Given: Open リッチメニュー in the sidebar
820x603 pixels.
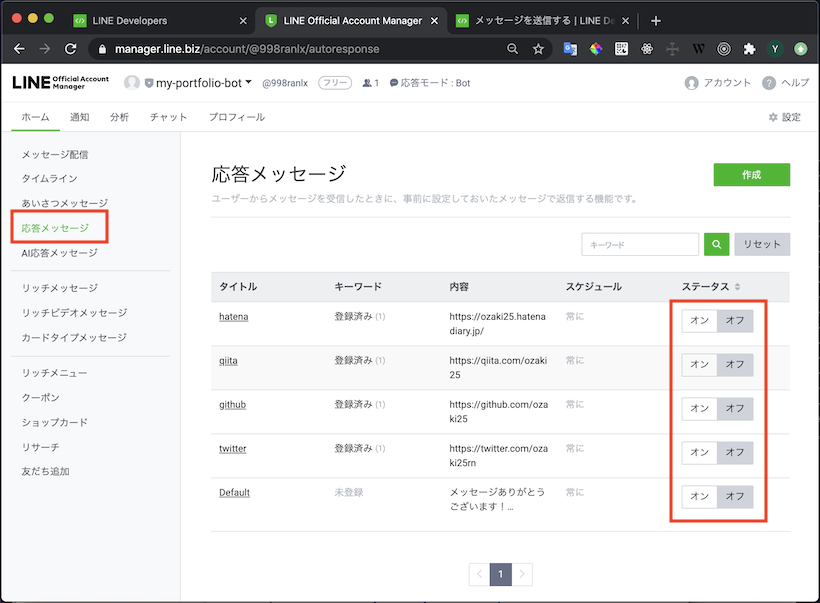Looking at the screenshot, I should click(x=54, y=373).
